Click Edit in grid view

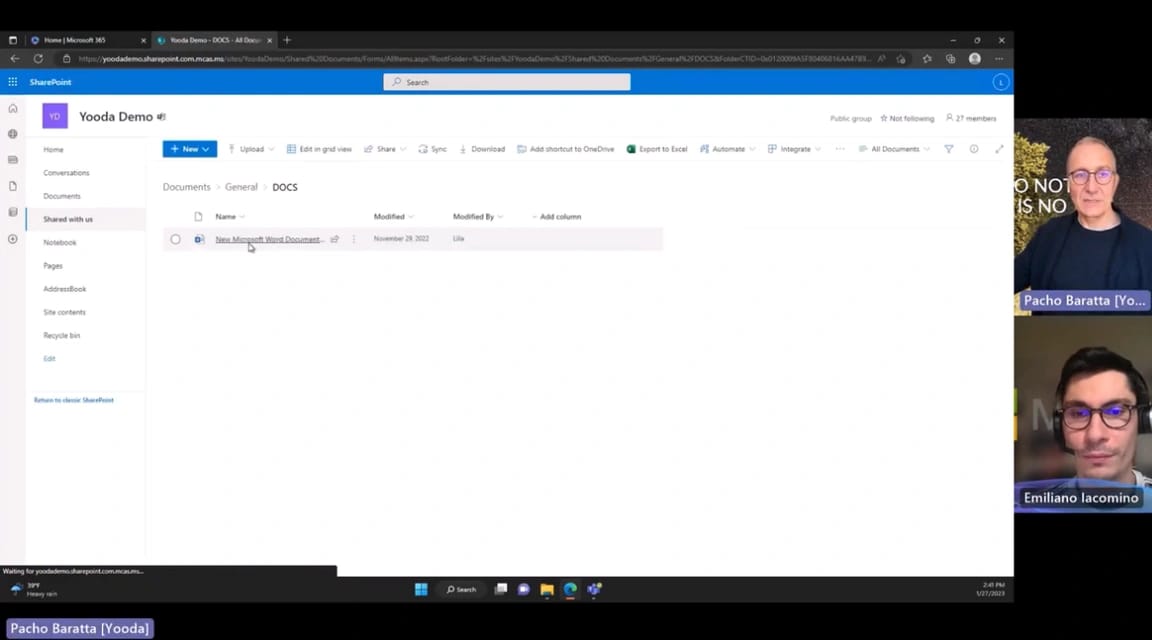319,149
